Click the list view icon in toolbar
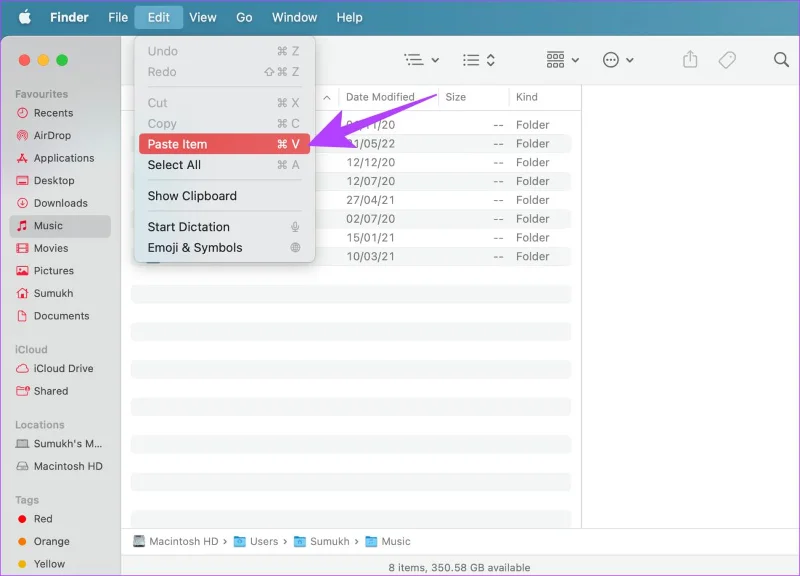 point(414,60)
